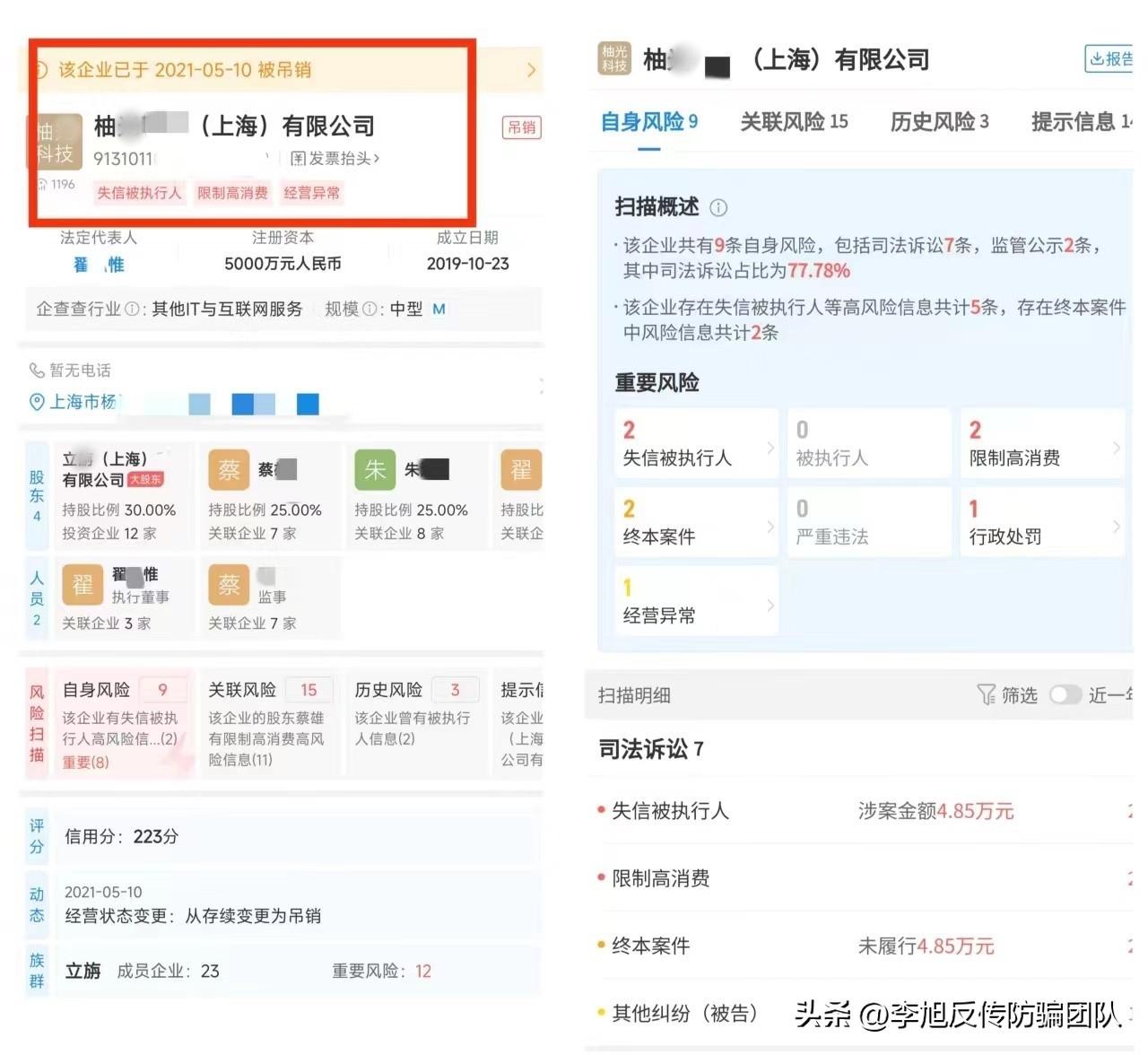Screen dimensions: 1148x1055
Task: Switch to 历史风险 3 tab
Action: [939, 122]
